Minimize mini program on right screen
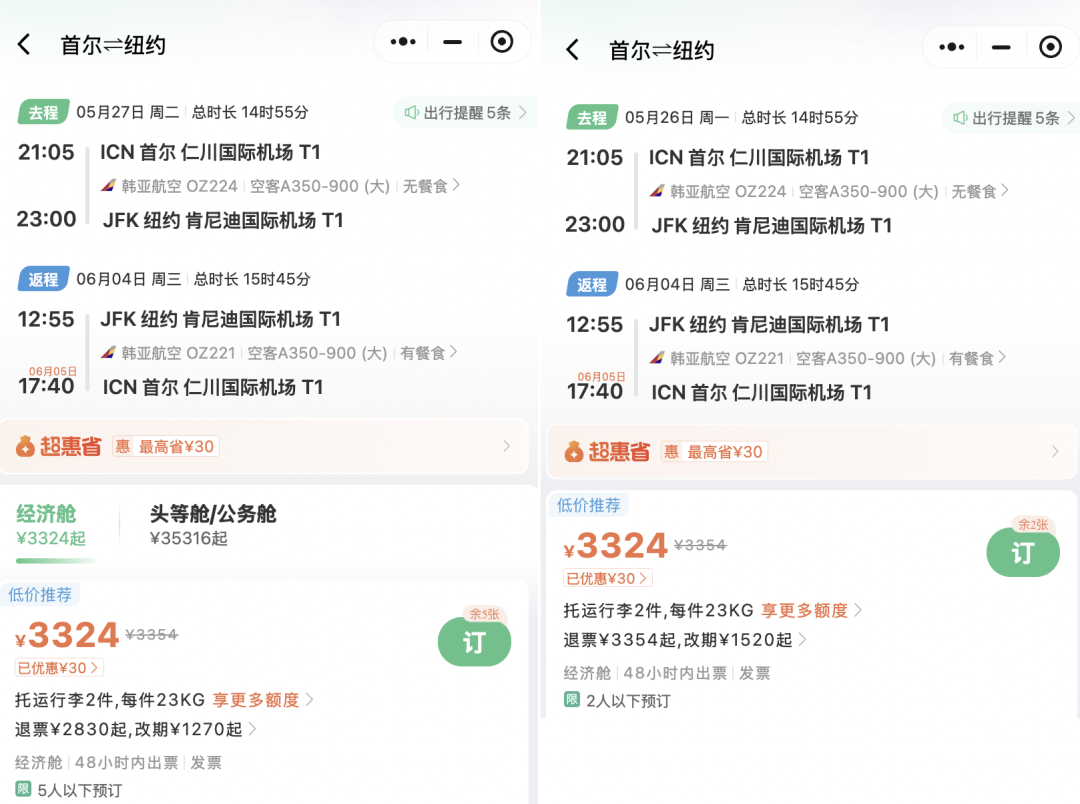 tap(1001, 47)
